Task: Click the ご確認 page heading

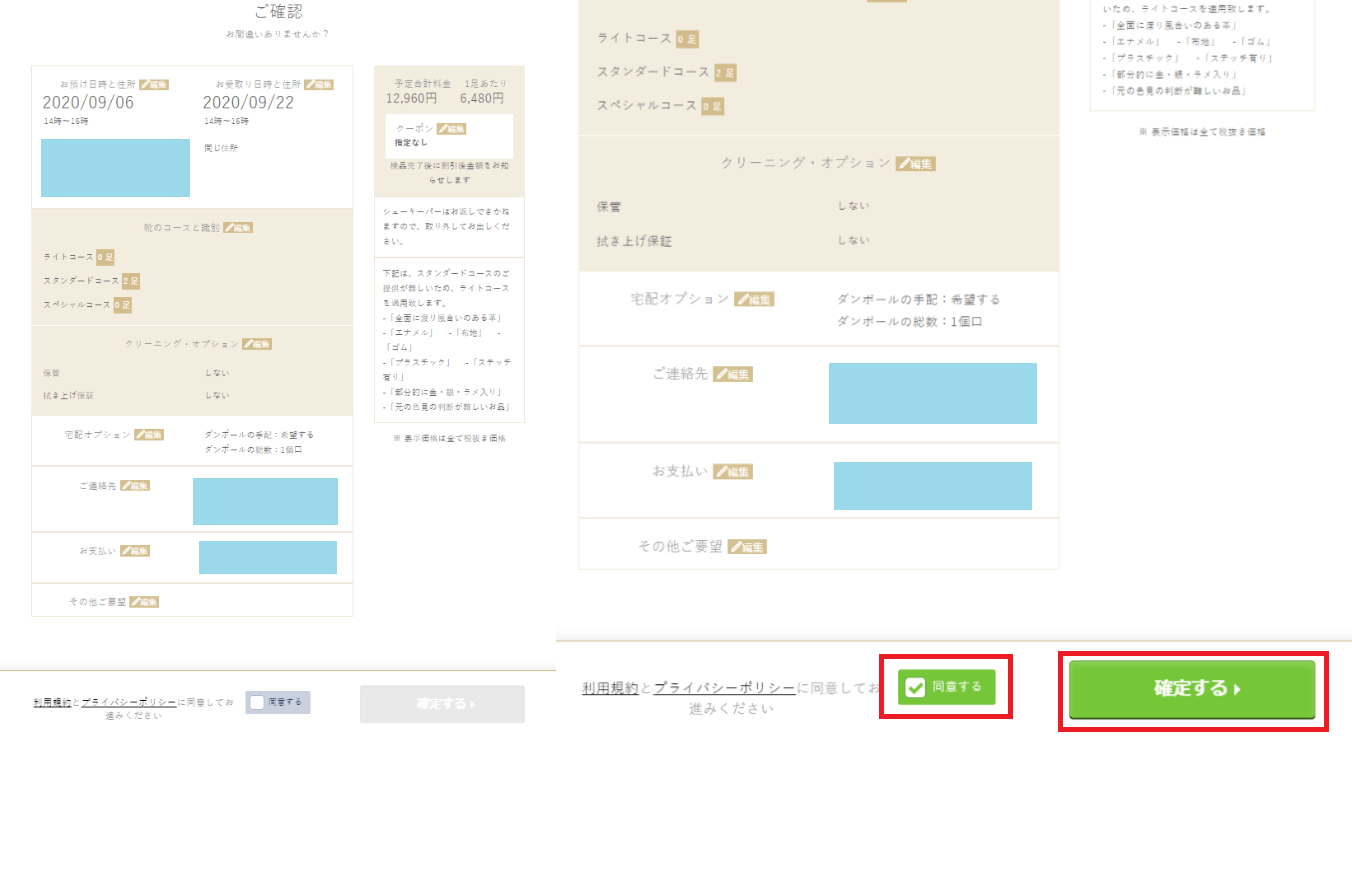Action: point(278,12)
